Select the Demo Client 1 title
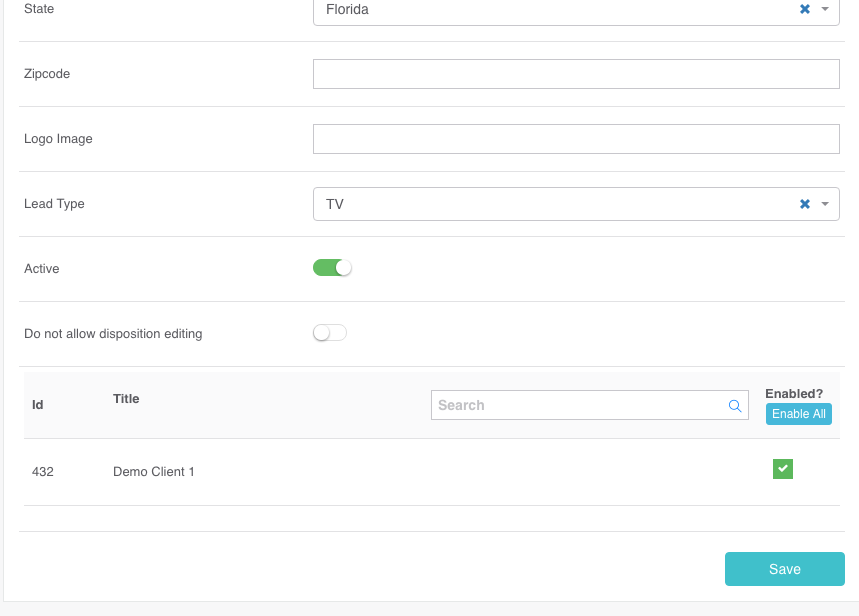The width and height of the screenshot is (859, 616). (x=154, y=471)
